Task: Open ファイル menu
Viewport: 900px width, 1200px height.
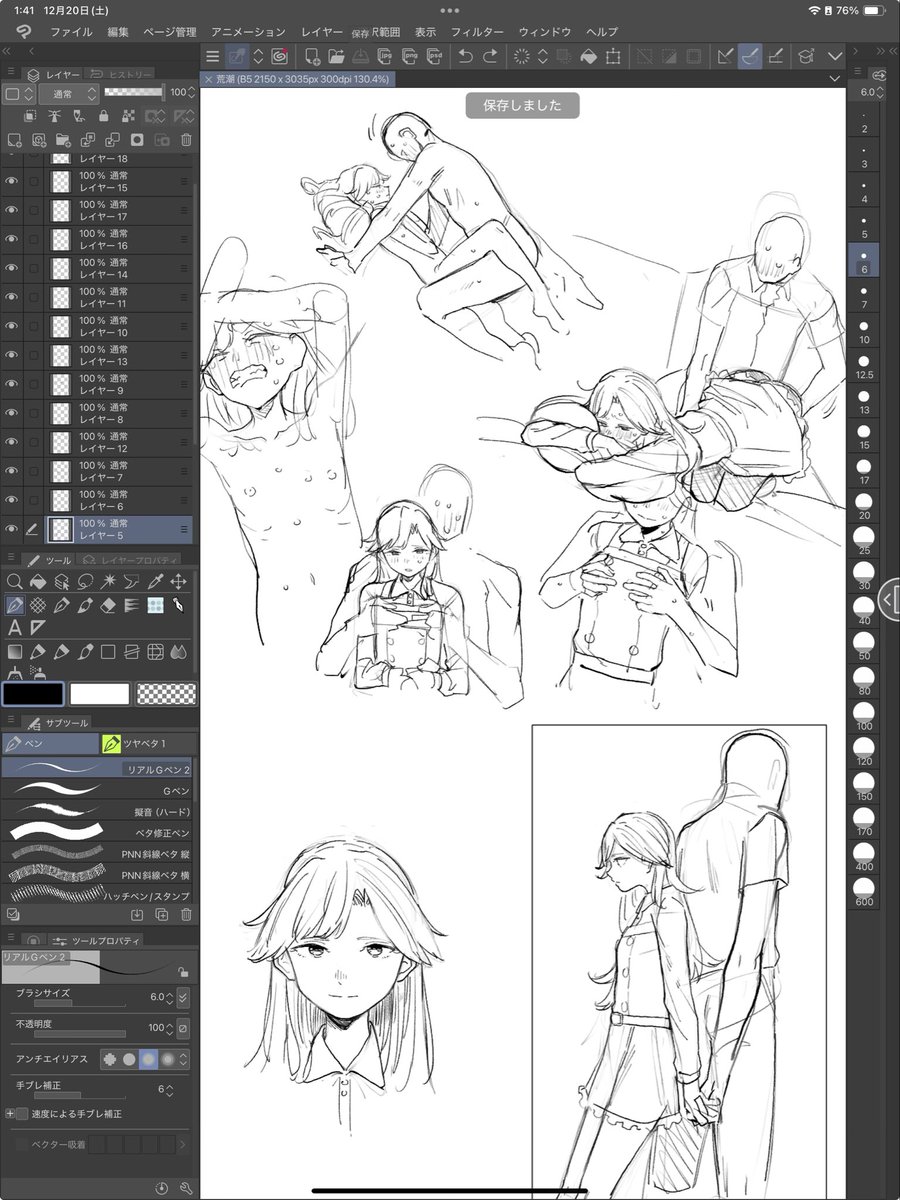Action: pos(70,32)
